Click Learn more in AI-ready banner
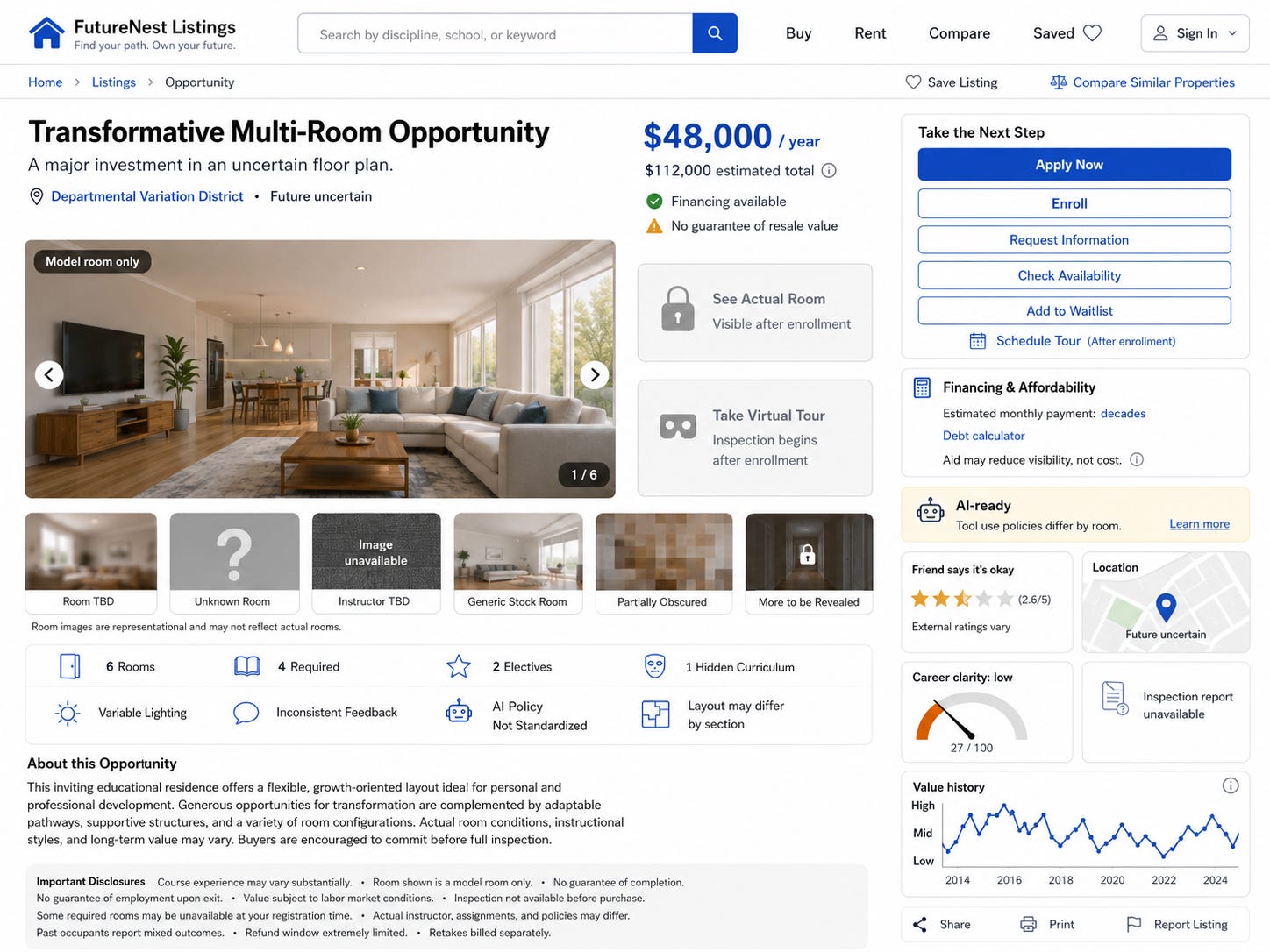The width and height of the screenshot is (1270, 952). [1199, 524]
